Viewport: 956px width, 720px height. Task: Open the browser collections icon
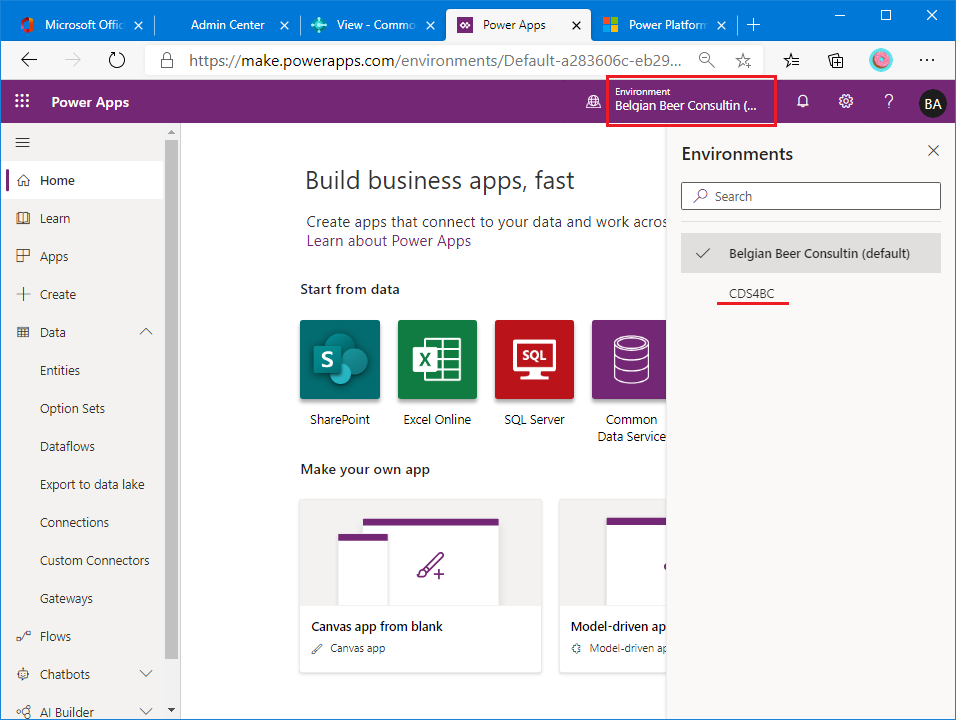[x=835, y=60]
